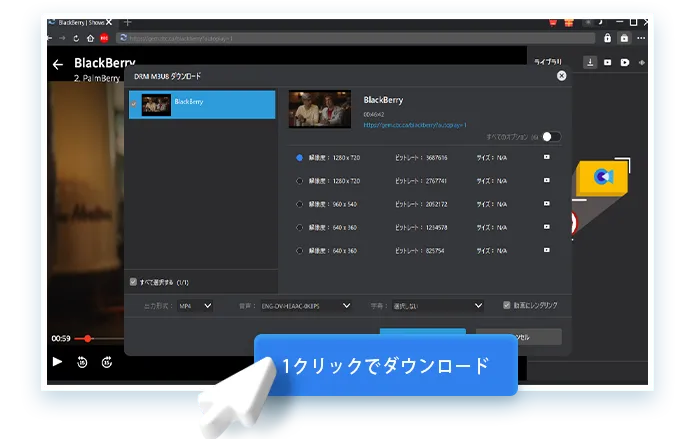The image size is (686, 439).
Task: Click video icon on bitrate 2767741 row
Action: tap(546, 180)
